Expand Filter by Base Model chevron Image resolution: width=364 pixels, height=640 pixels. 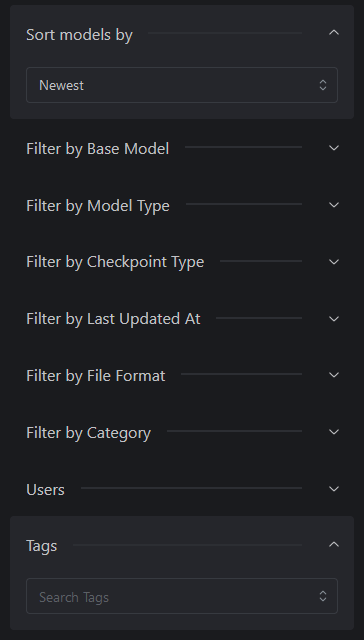tap(334, 148)
